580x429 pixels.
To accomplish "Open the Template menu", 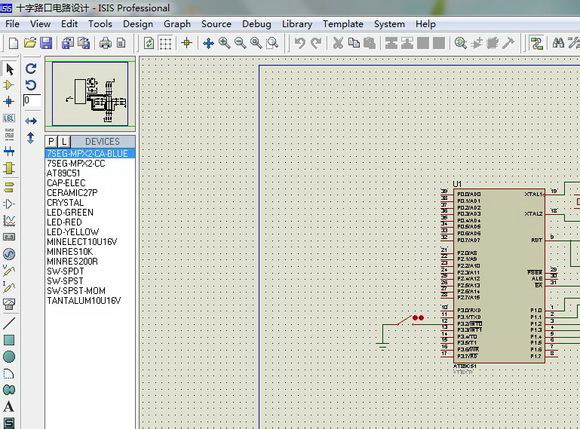I will [343, 24].
